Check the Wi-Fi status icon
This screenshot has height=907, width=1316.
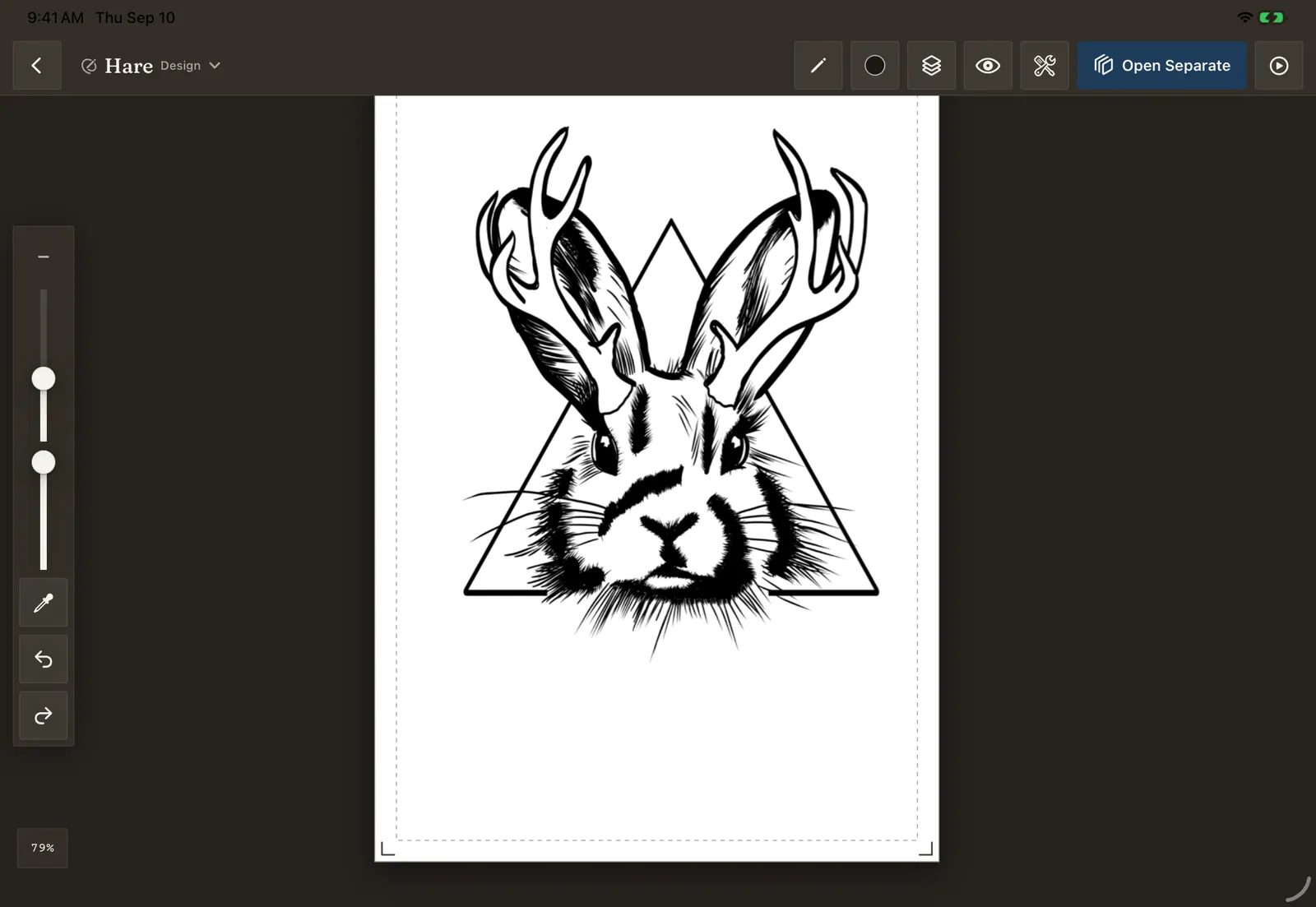pos(1245,17)
